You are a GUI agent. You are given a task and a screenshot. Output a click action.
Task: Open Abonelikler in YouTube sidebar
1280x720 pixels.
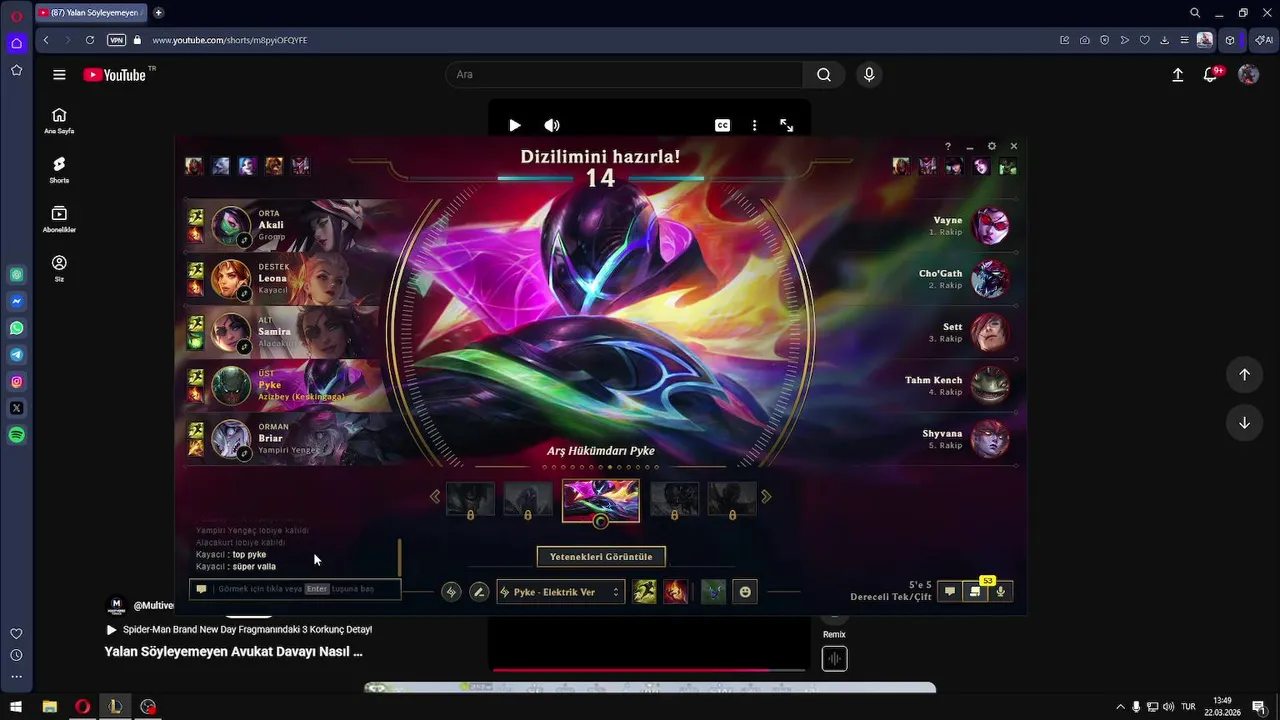[x=59, y=219]
